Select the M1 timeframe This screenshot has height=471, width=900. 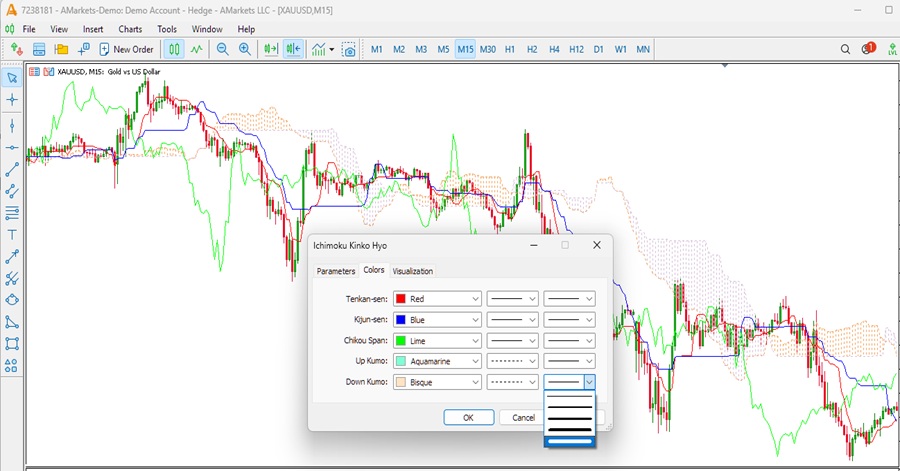pyautogui.click(x=377, y=49)
